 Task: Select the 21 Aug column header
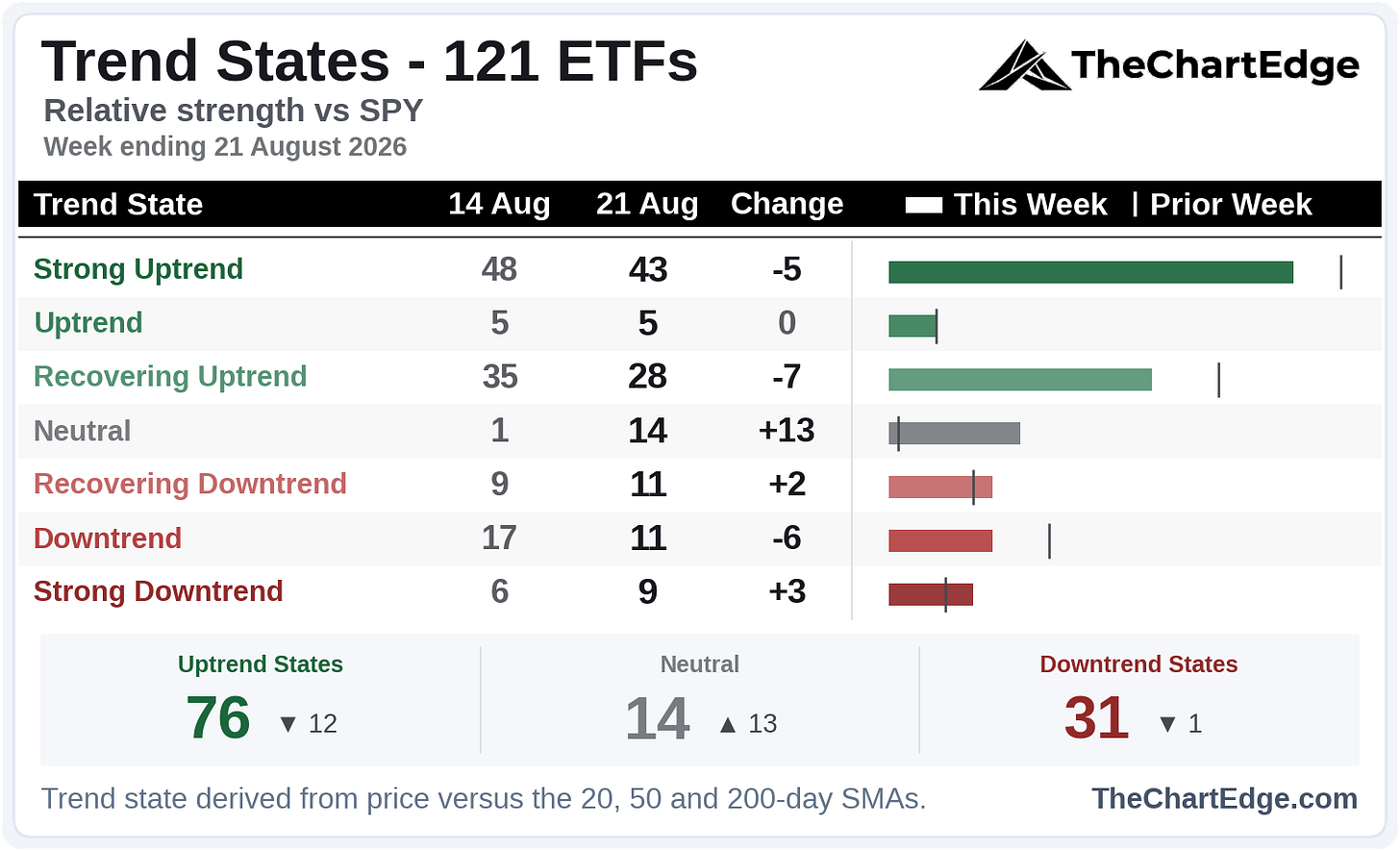click(x=647, y=204)
